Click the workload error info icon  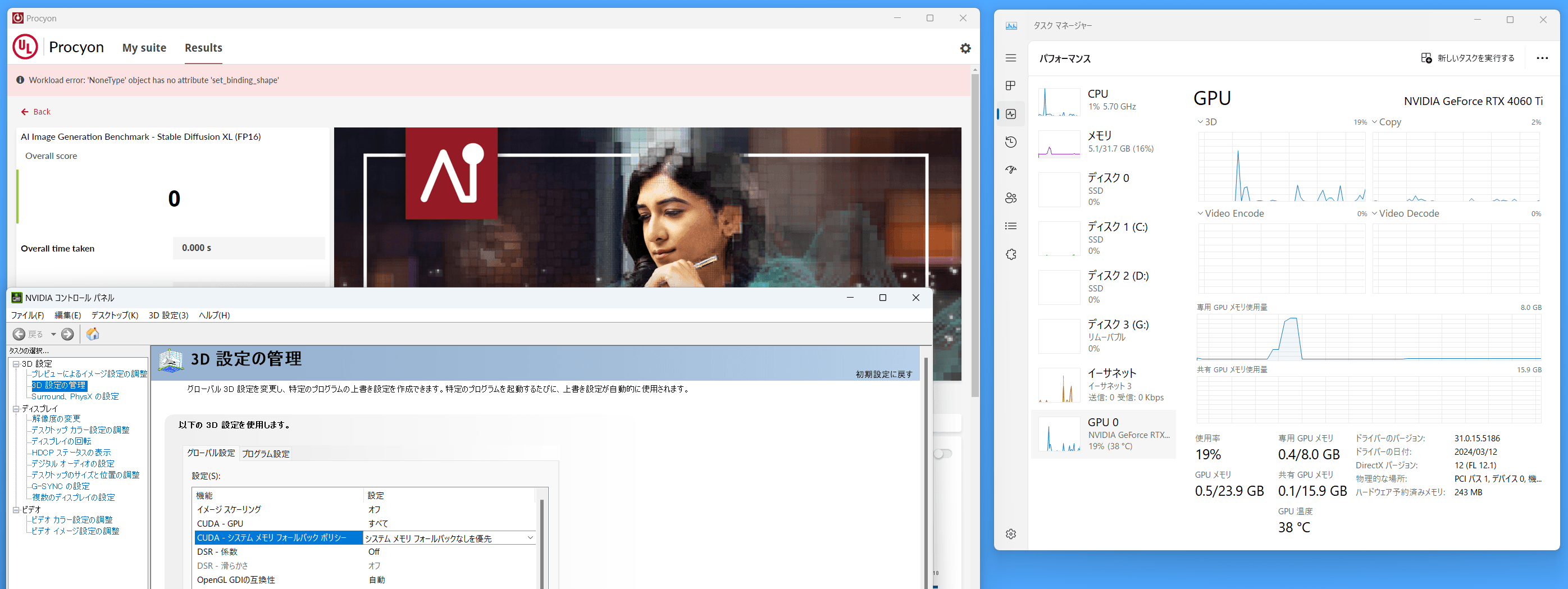click(20, 80)
